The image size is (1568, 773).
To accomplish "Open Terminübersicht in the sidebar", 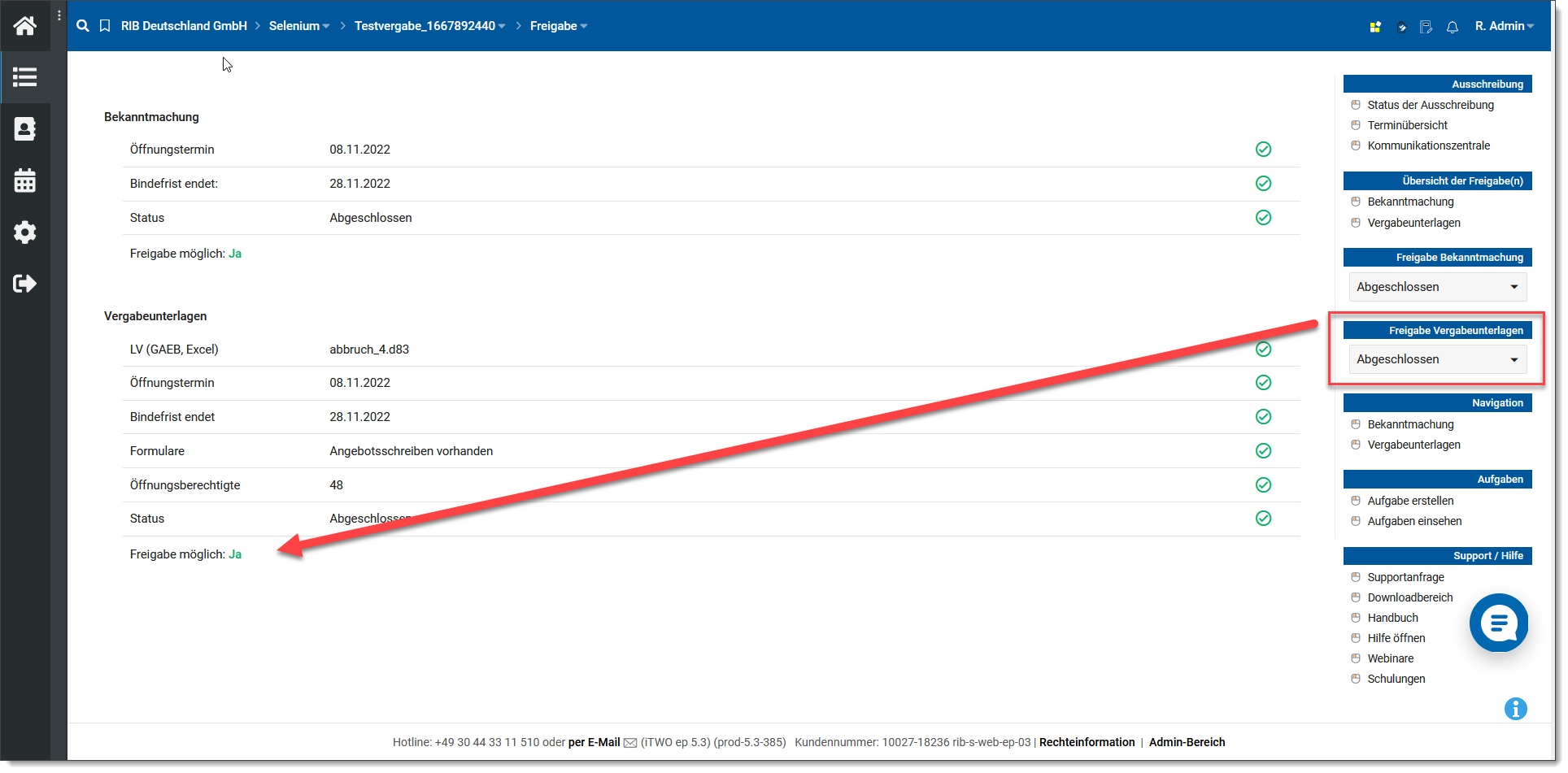I will pos(1408,125).
